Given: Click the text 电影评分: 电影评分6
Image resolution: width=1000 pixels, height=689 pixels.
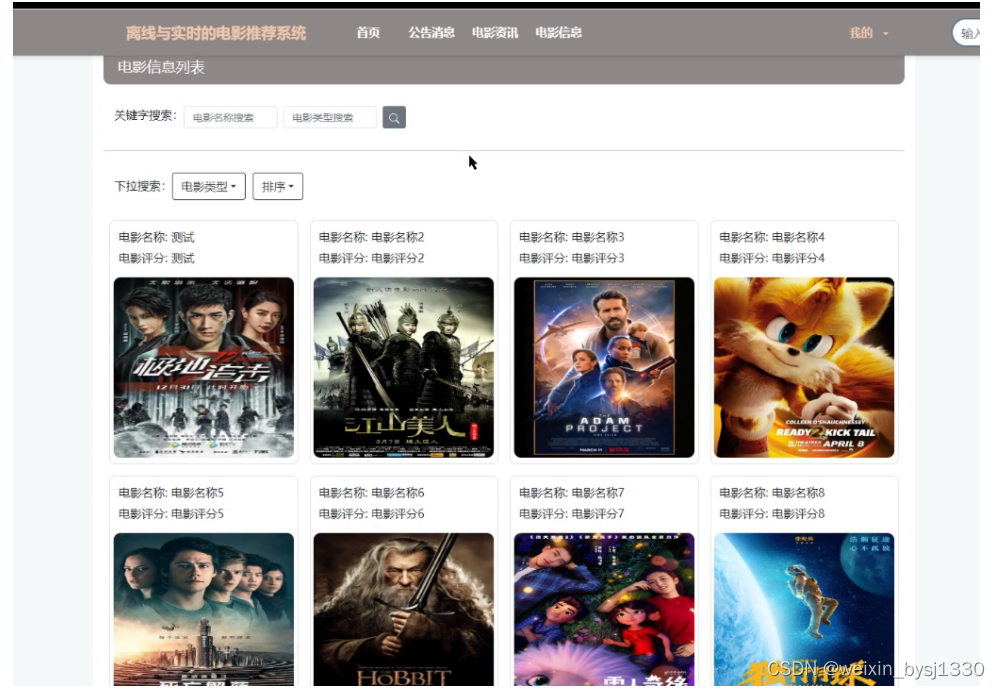Looking at the screenshot, I should click(x=371, y=514).
